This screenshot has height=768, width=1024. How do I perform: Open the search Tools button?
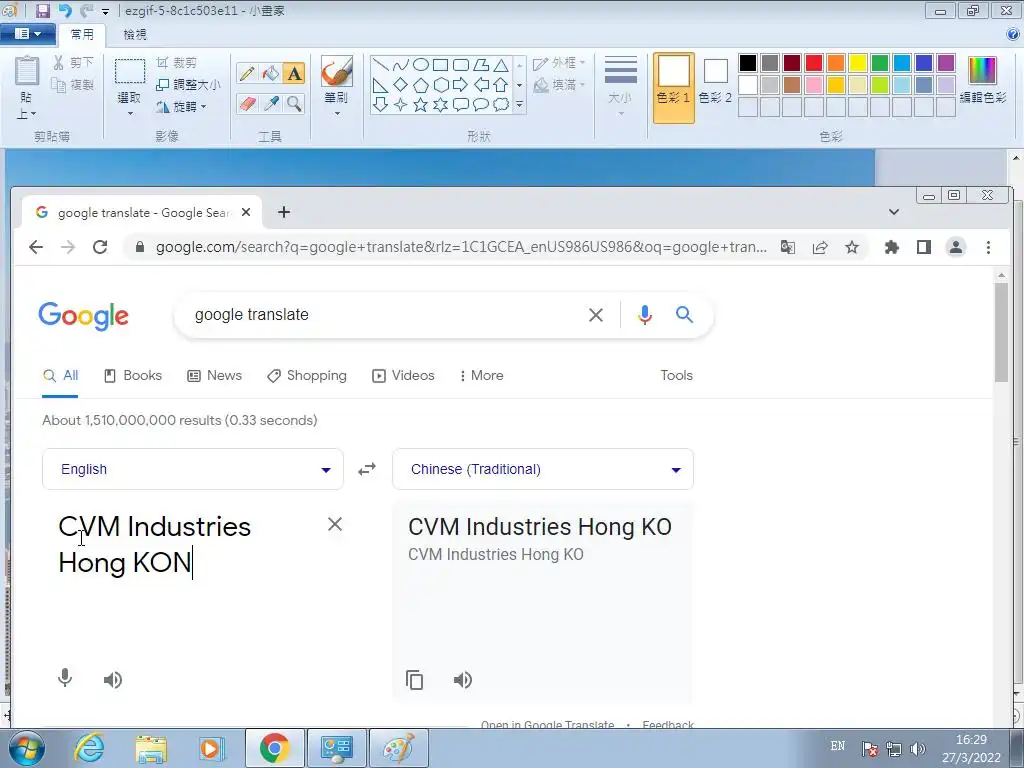(677, 376)
